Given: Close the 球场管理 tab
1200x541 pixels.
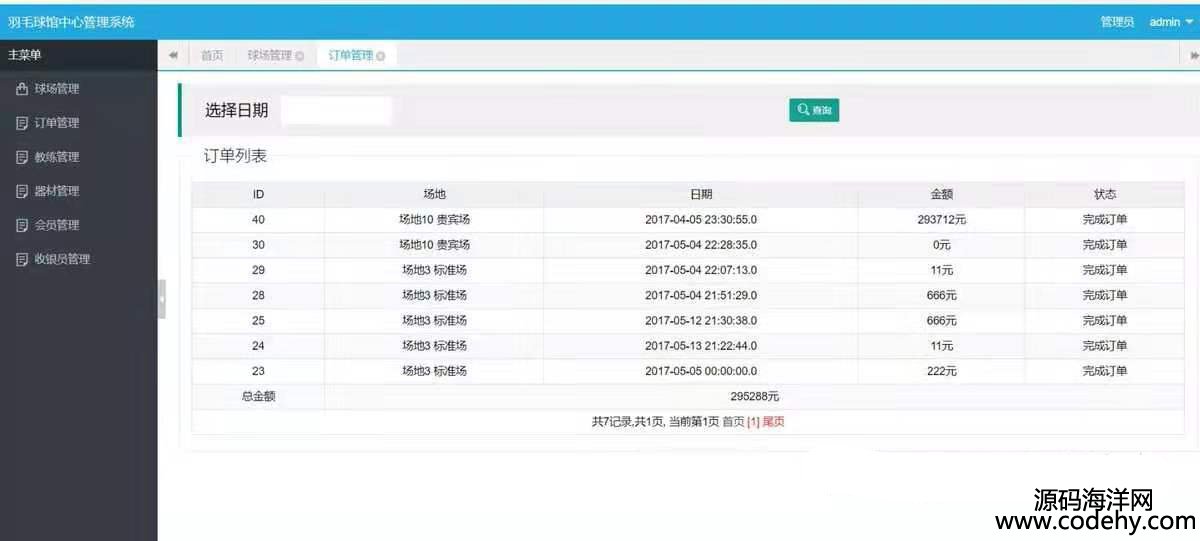Looking at the screenshot, I should pos(300,56).
